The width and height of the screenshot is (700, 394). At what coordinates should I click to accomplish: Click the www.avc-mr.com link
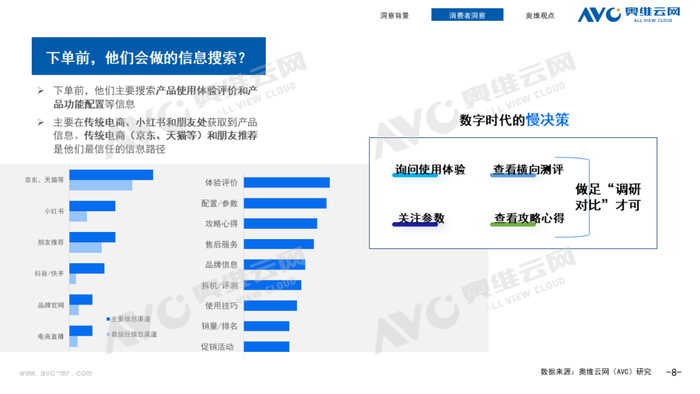coord(56,373)
